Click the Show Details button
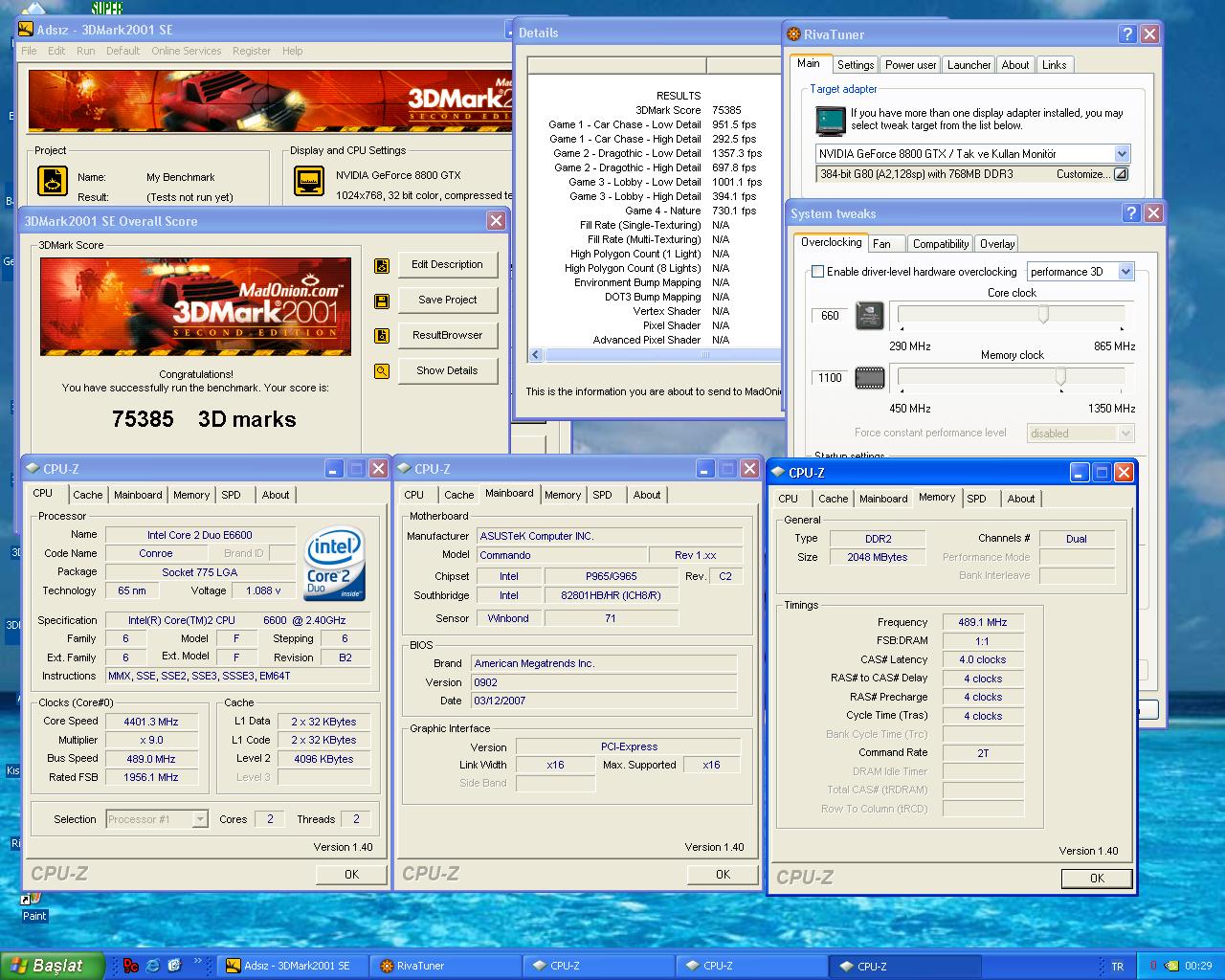Screen dimensions: 1225x980 click(x=447, y=371)
